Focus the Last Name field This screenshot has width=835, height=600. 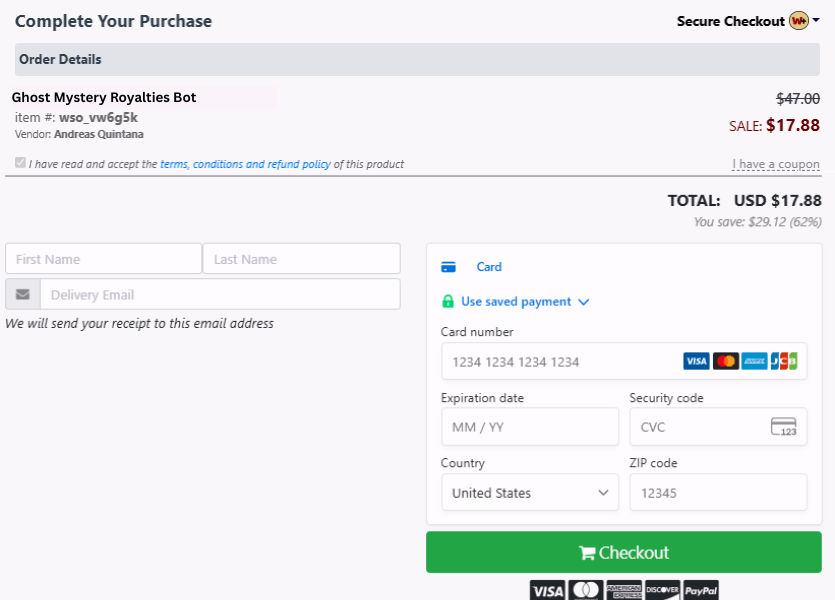tap(301, 259)
